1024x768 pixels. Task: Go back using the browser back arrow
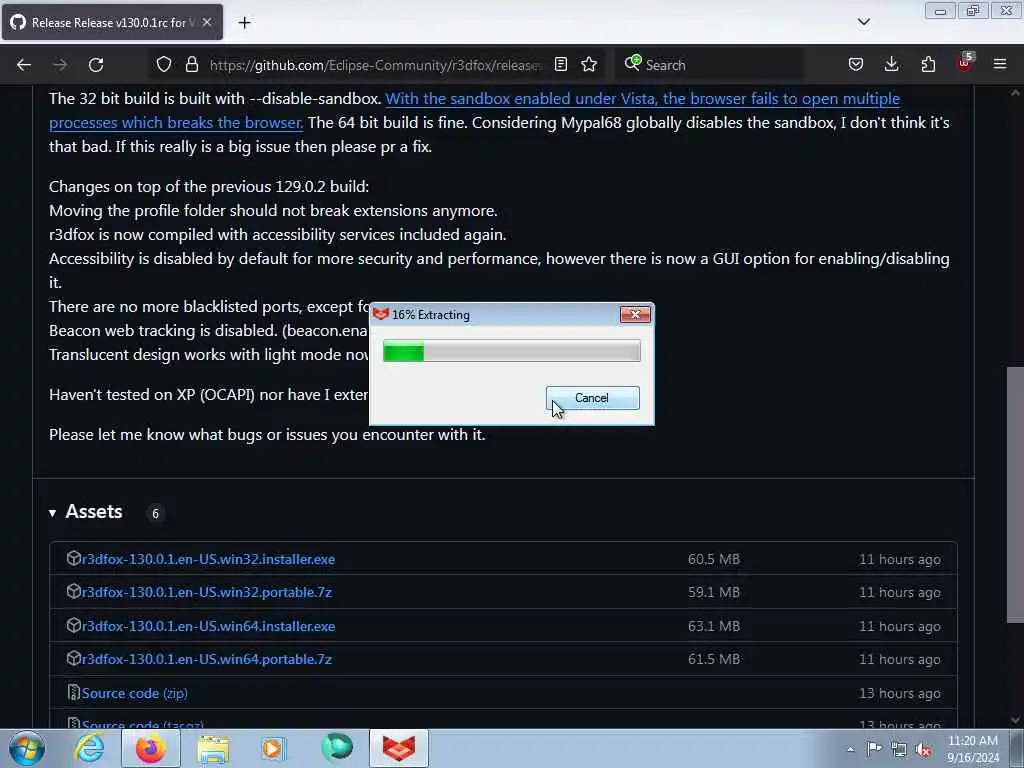pyautogui.click(x=24, y=65)
